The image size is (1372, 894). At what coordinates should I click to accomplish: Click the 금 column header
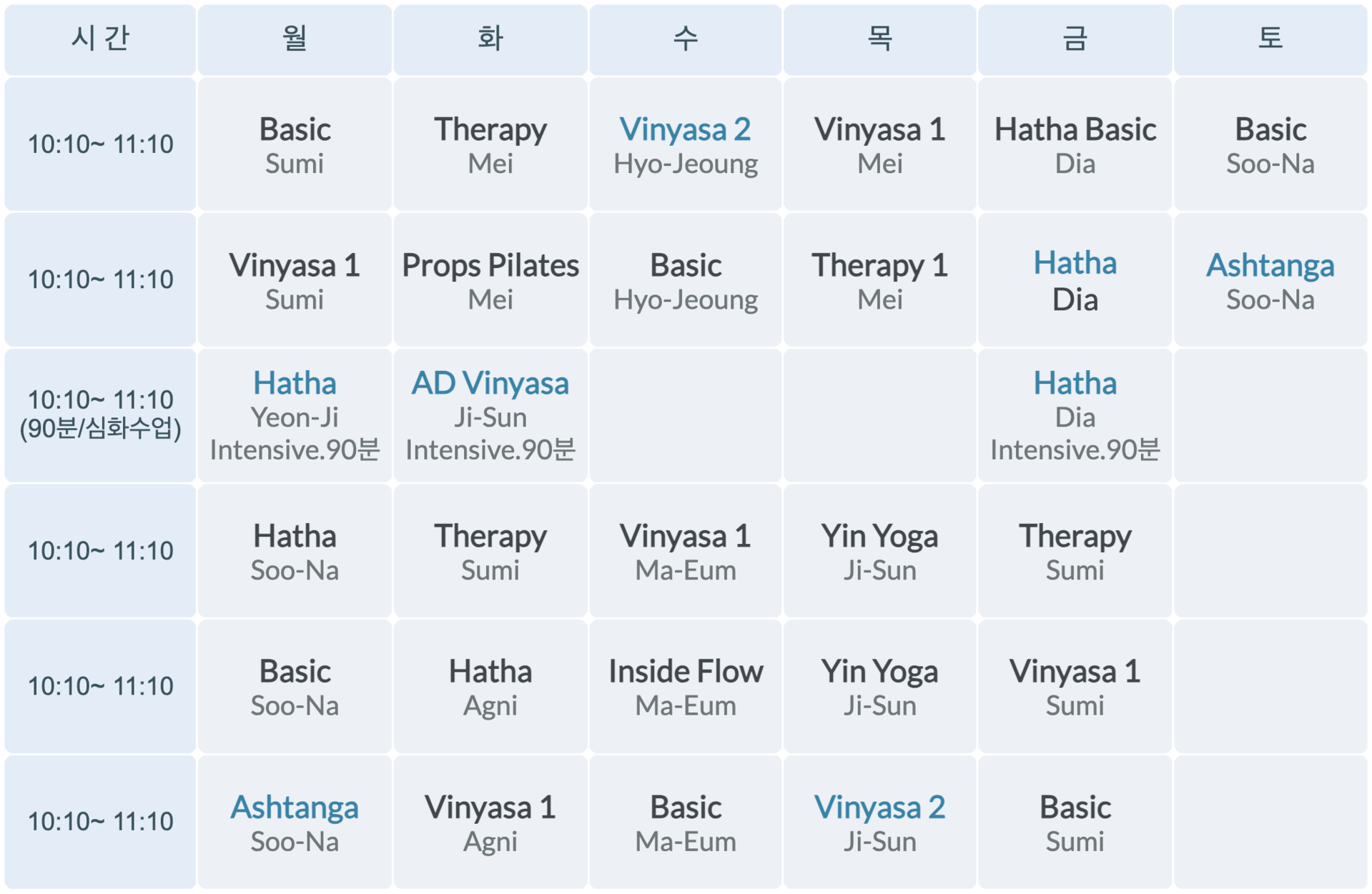(x=1075, y=40)
